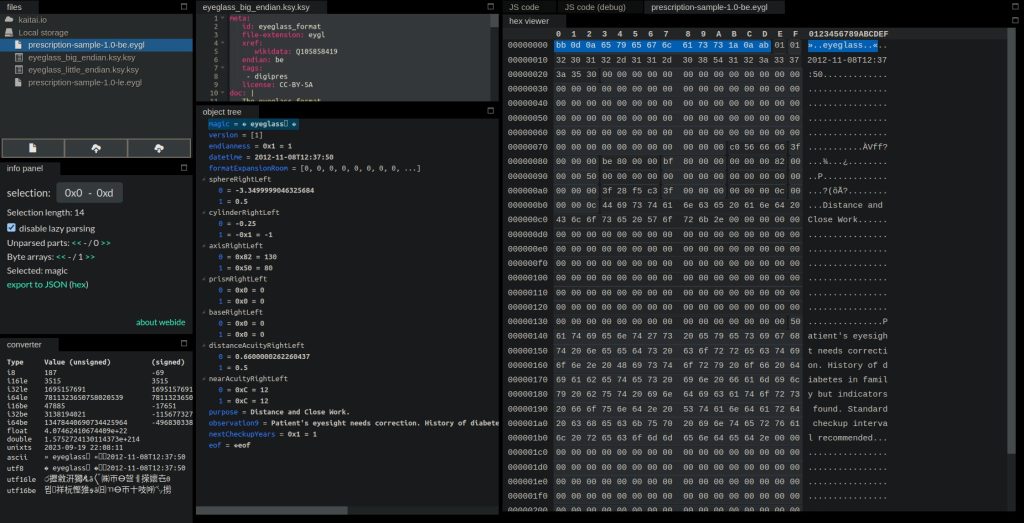Click the eyeglass_big_endian.ksy.ksy file icon
This screenshot has width=1024, height=523.
point(18,57)
